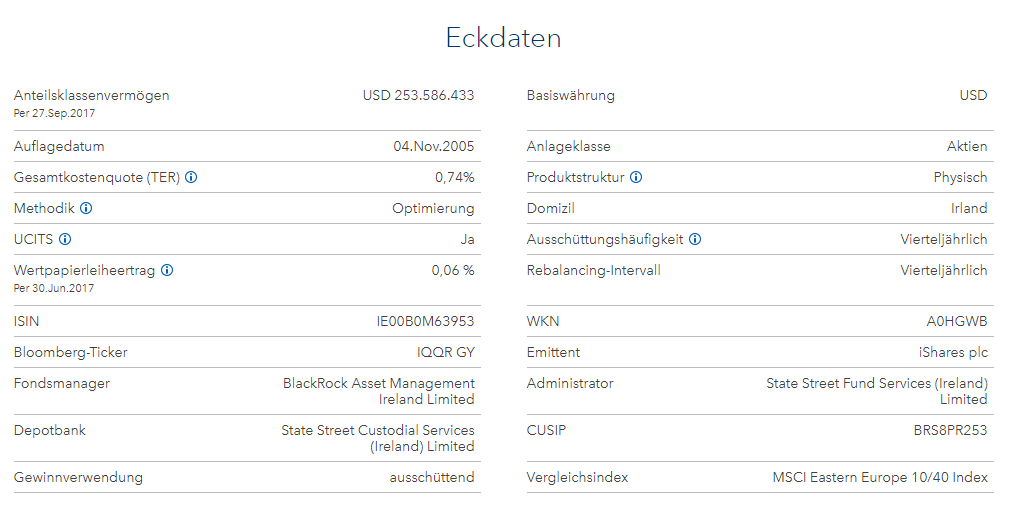This screenshot has height=506, width=1018.
Task: Select the ISIN value IE00B0M63953
Action: (x=418, y=321)
